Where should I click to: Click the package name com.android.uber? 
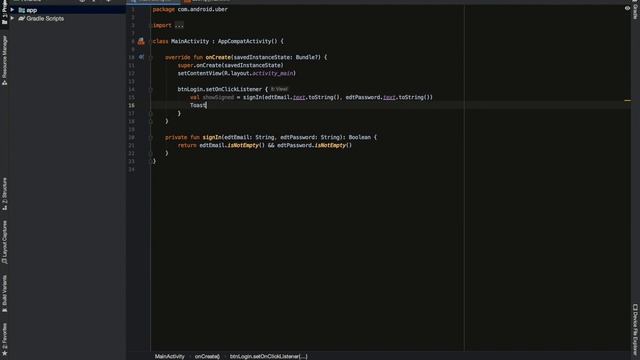point(202,9)
